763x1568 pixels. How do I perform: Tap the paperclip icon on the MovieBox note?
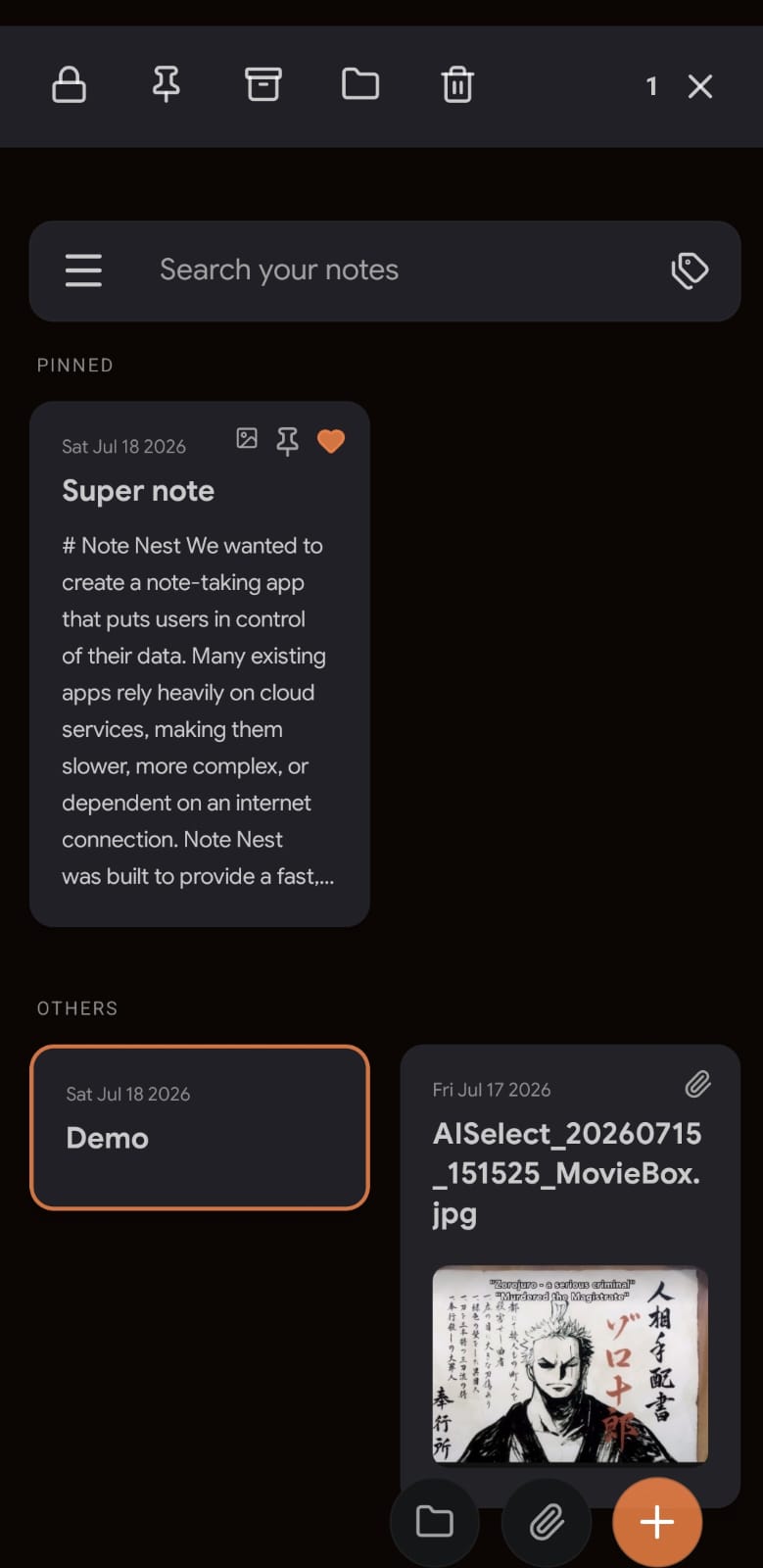click(x=697, y=1084)
